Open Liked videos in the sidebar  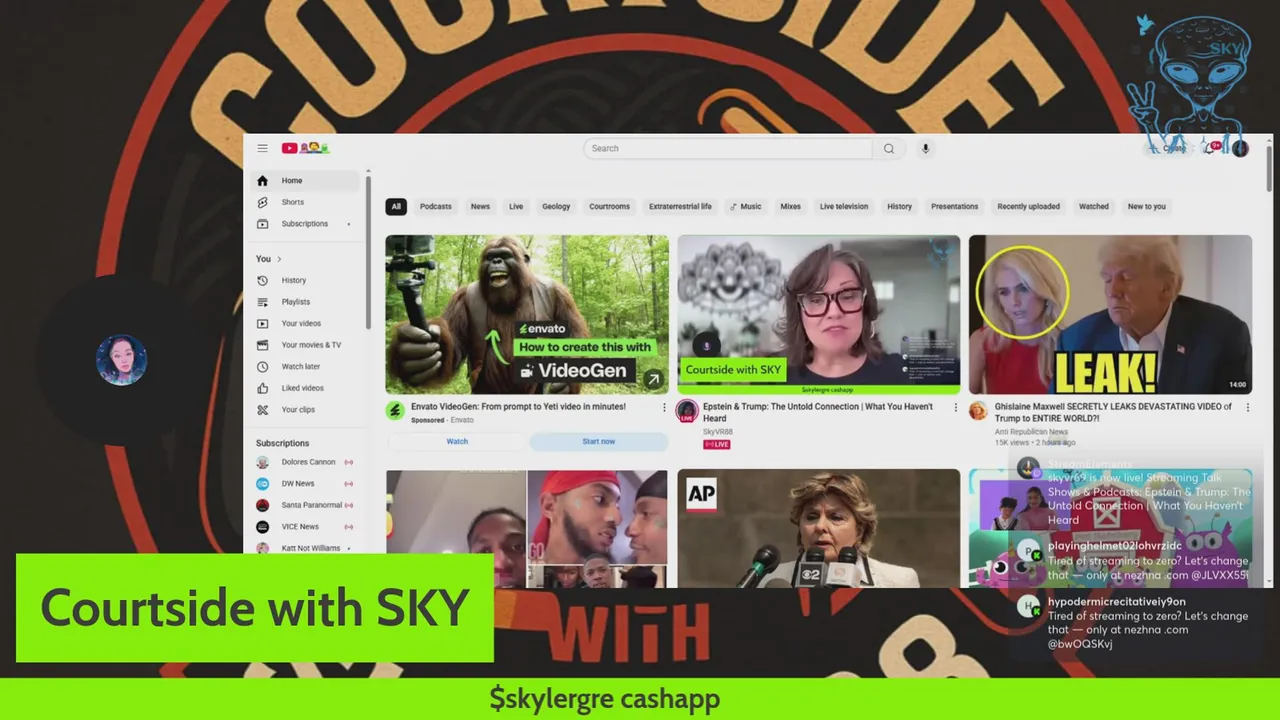[303, 387]
